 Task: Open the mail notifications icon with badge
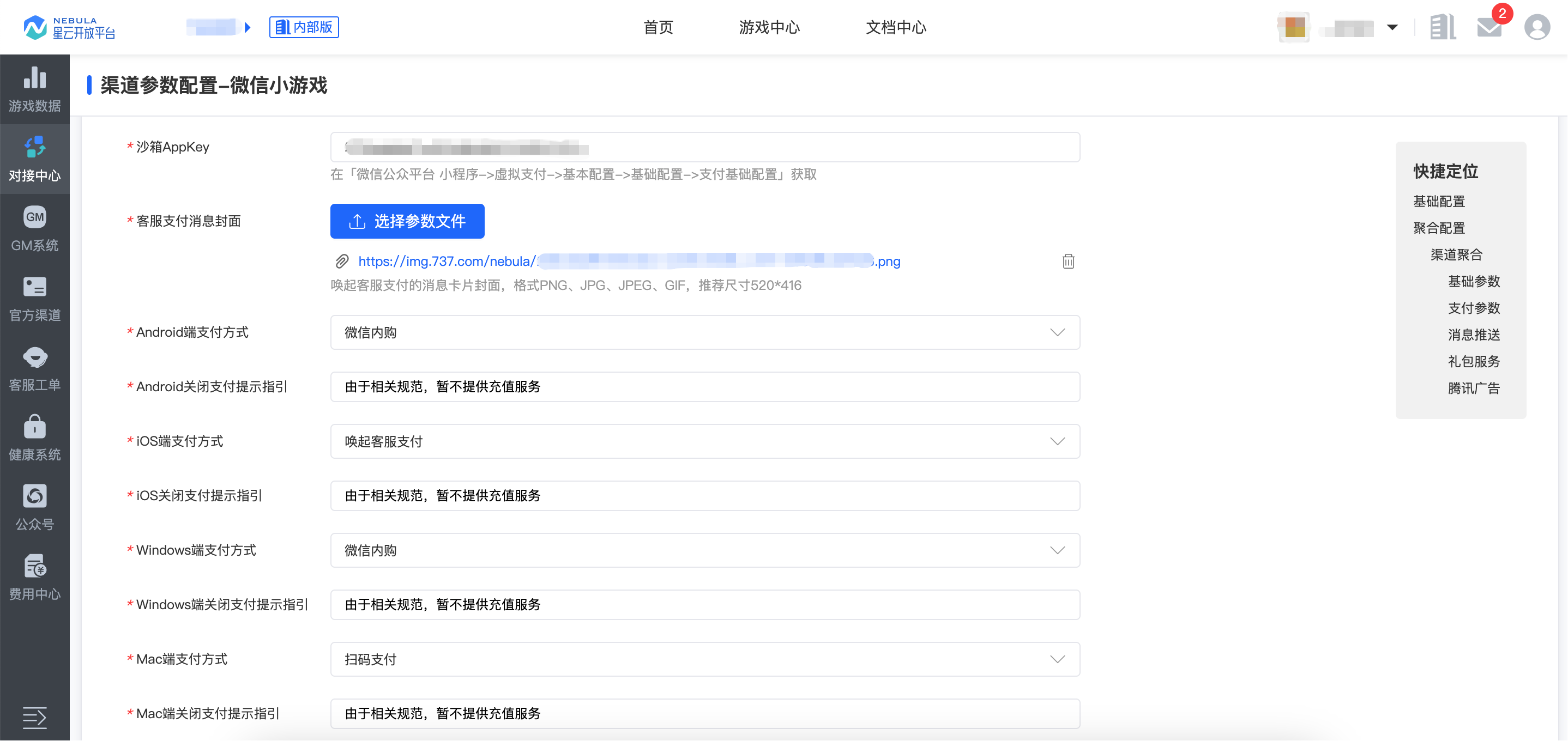click(x=1489, y=27)
